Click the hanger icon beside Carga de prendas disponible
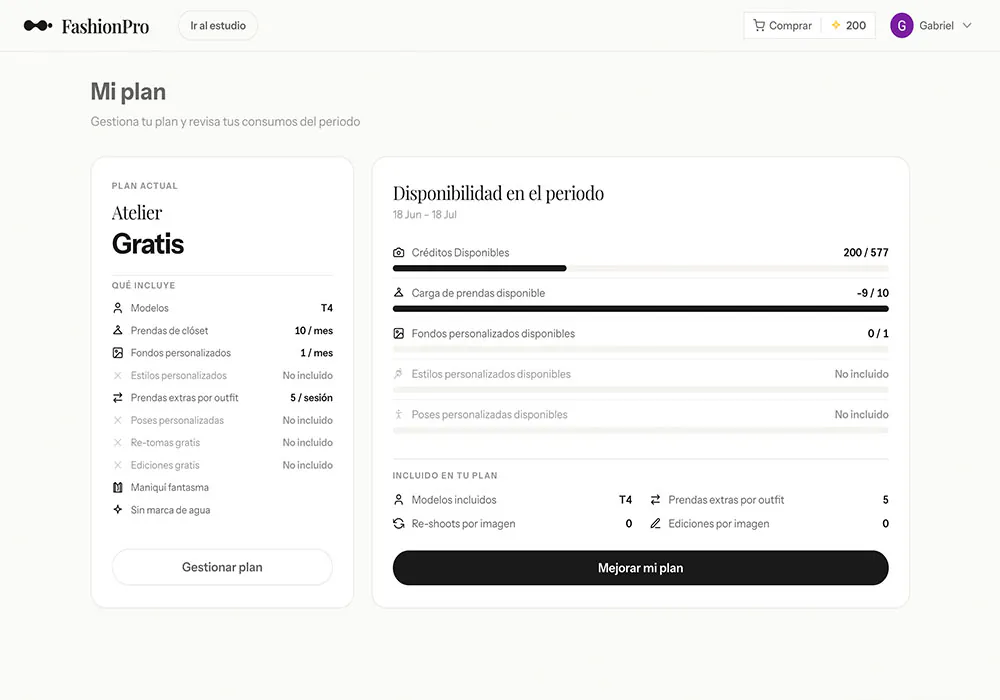Image resolution: width=1000 pixels, height=700 pixels. pyautogui.click(x=399, y=293)
